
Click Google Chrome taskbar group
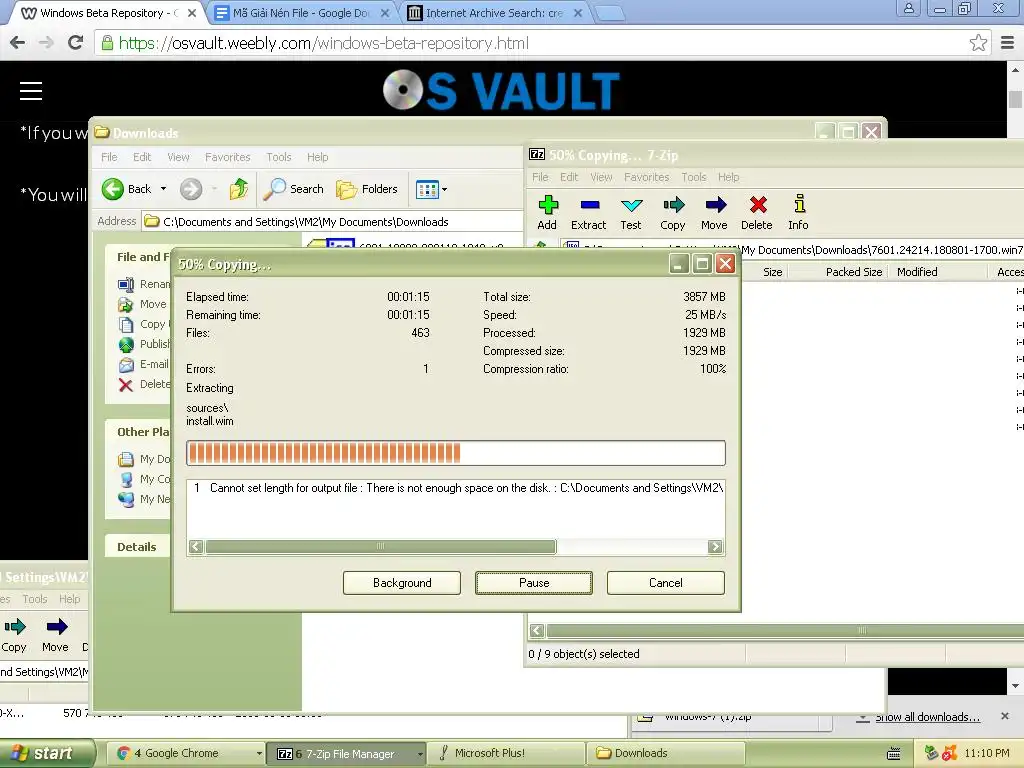click(185, 754)
